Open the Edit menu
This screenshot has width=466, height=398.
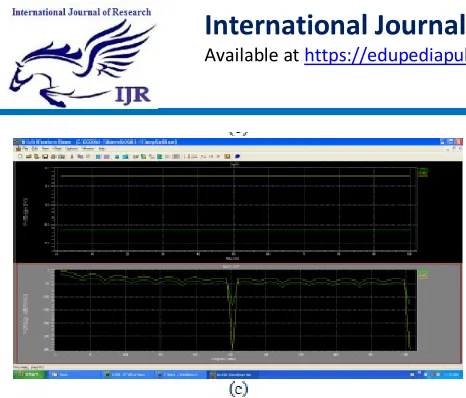point(35,148)
